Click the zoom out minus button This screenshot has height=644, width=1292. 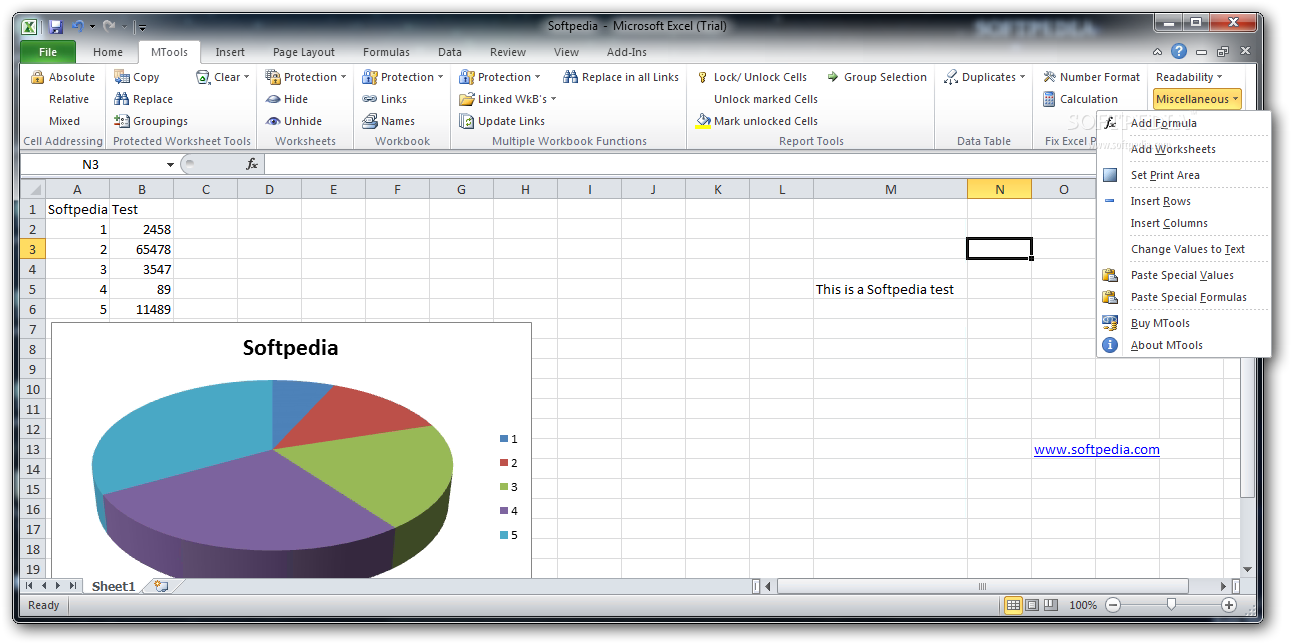(x=1113, y=605)
